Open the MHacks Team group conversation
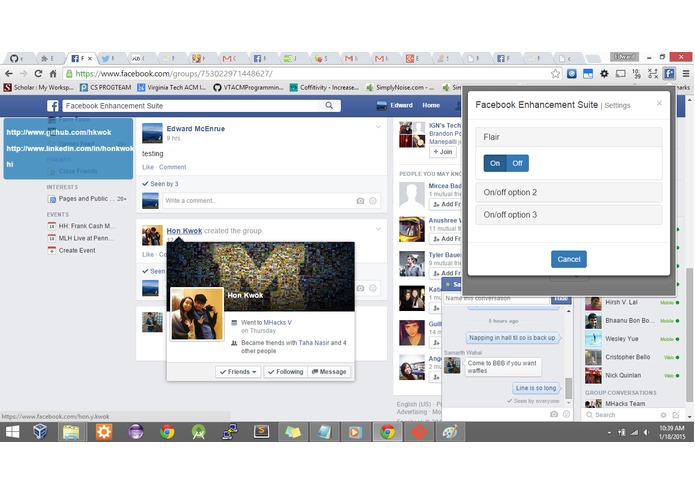The width and height of the screenshot is (695, 494). (x=625, y=404)
